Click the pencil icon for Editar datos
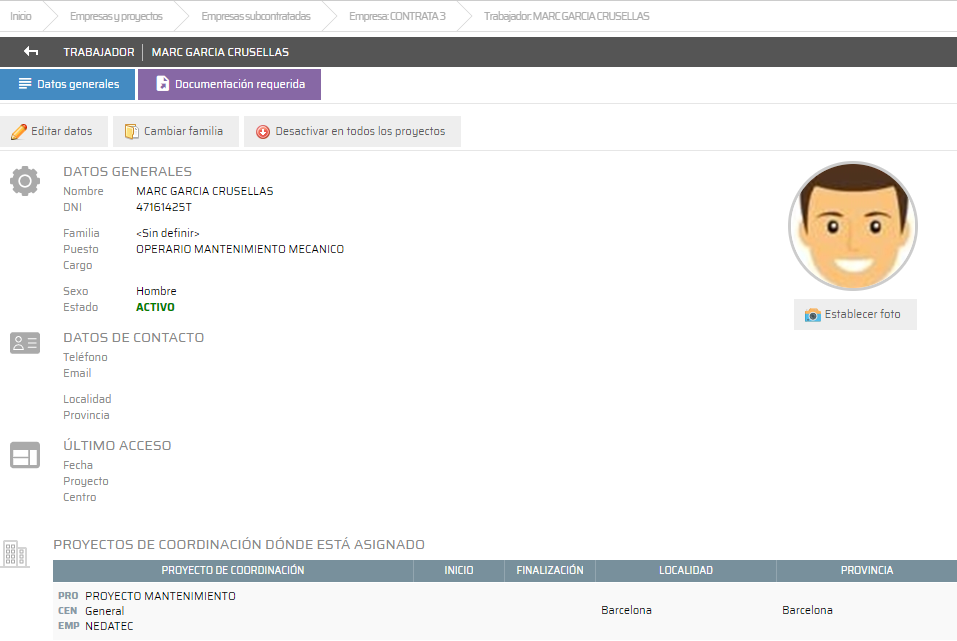The height and width of the screenshot is (641, 957). tap(18, 132)
